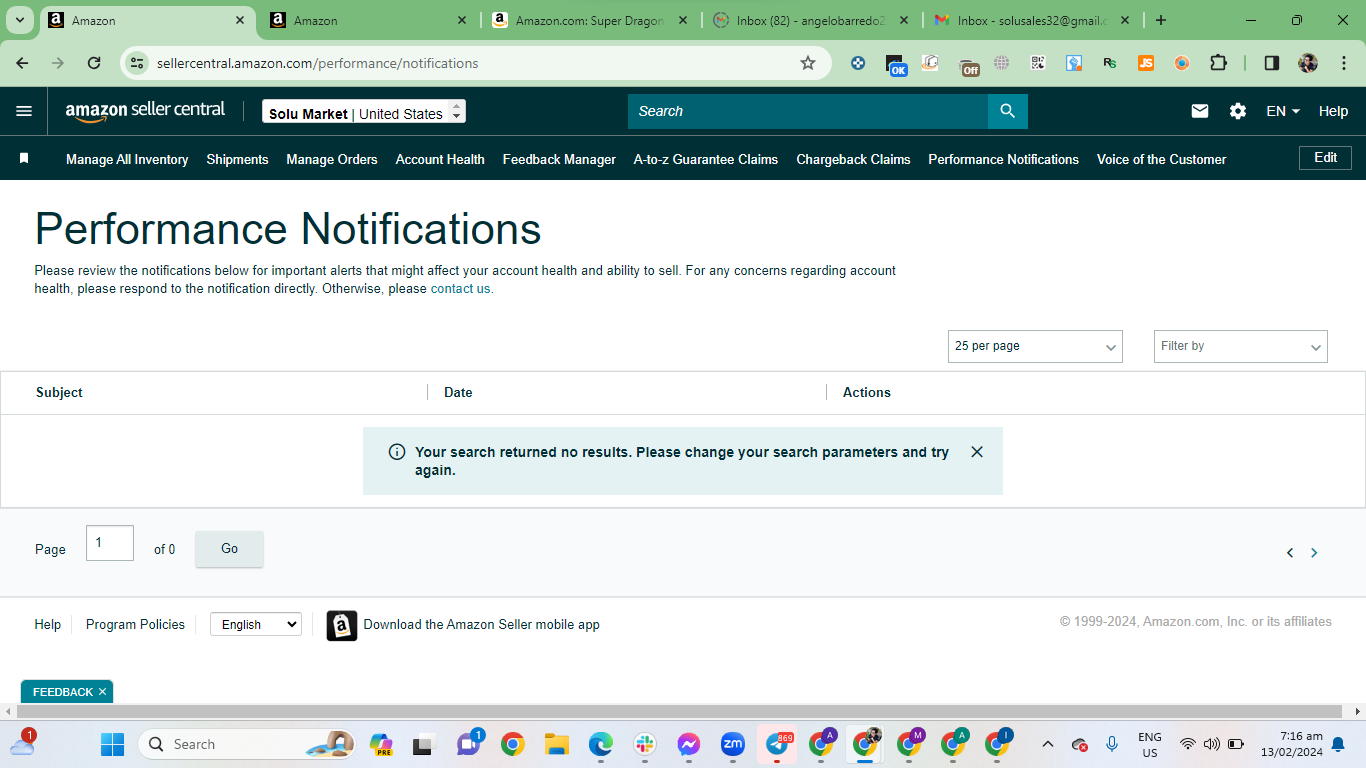Viewport: 1366px width, 768px height.
Task: Bookmark this page with the star icon
Action: click(x=808, y=63)
